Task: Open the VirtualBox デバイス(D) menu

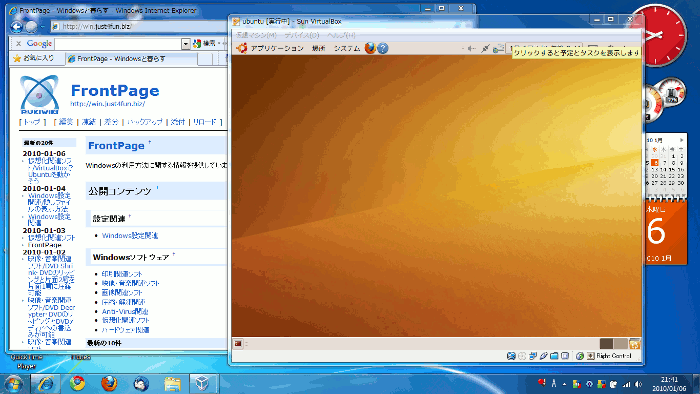Action: pos(302,35)
